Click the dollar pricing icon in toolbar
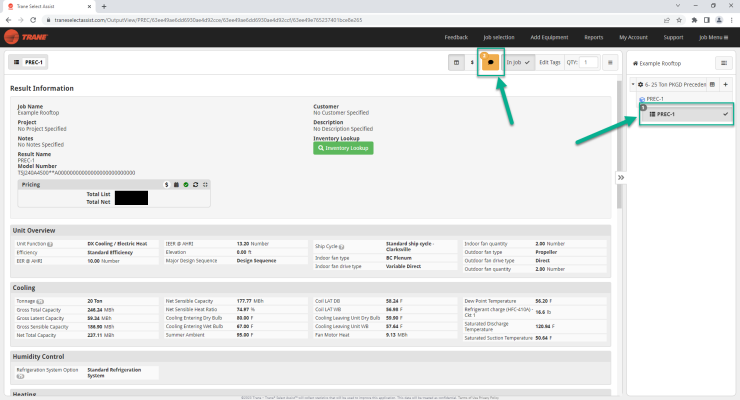 point(472,62)
